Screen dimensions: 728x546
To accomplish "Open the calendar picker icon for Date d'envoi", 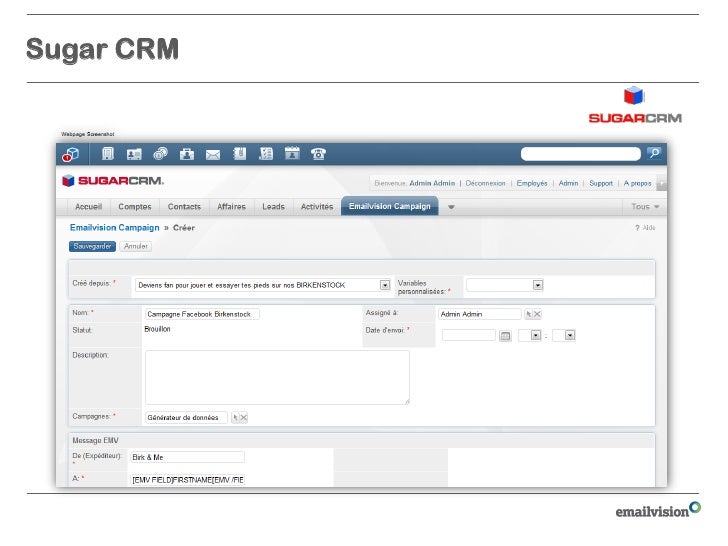I will [x=505, y=336].
